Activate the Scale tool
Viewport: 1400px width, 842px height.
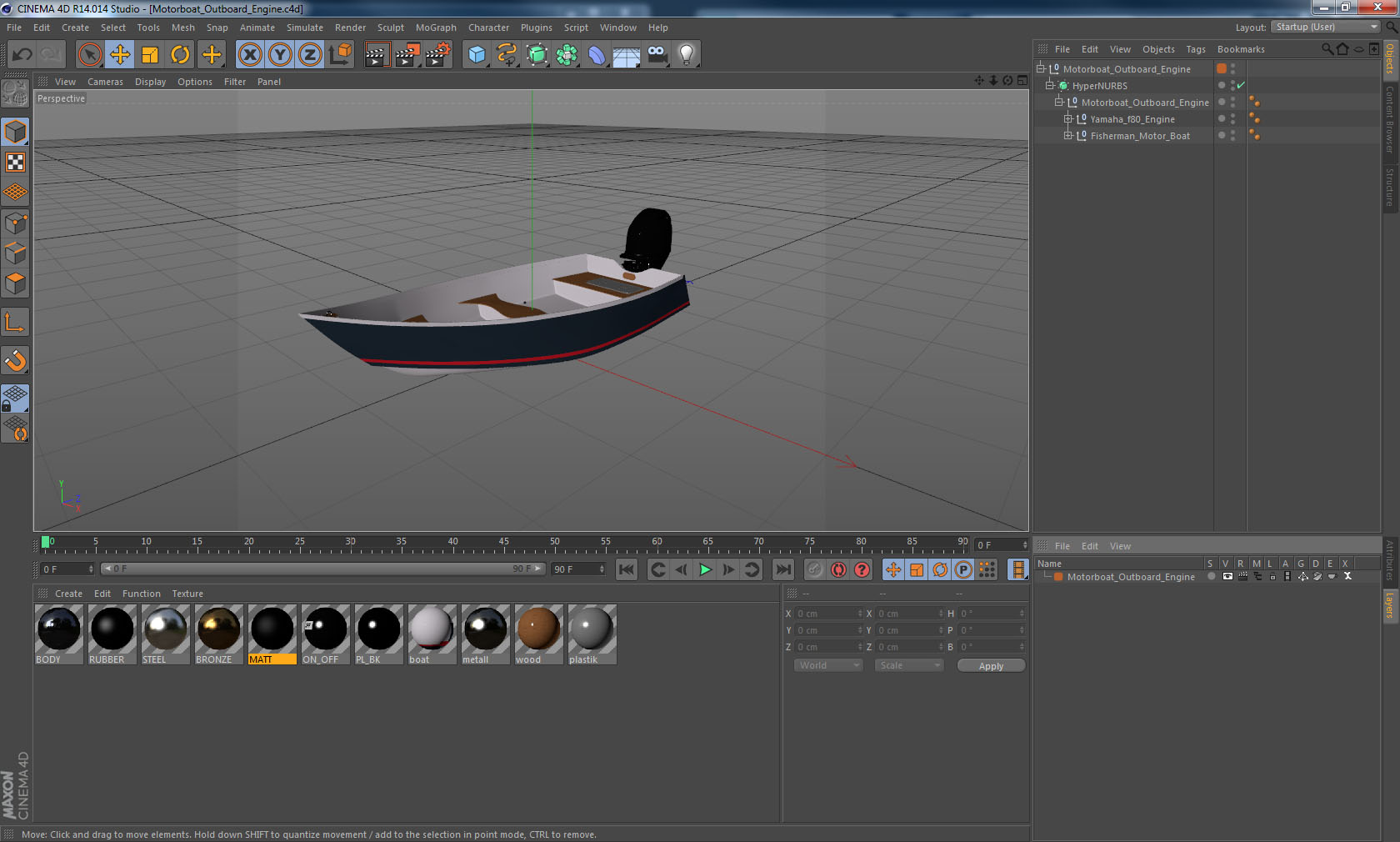coord(150,55)
